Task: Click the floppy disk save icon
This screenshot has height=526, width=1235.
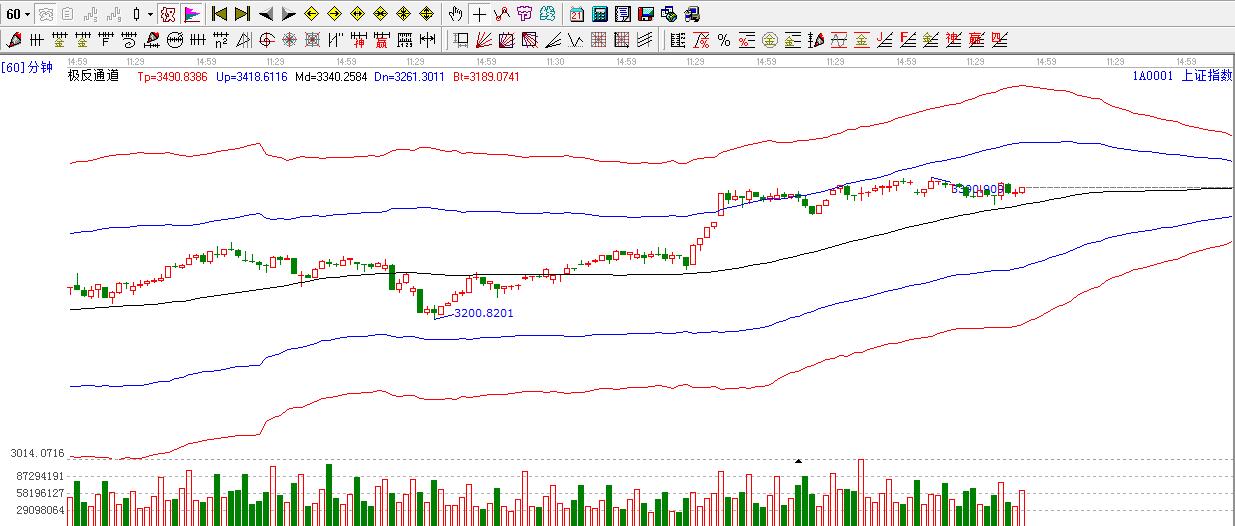Action: (x=646, y=14)
